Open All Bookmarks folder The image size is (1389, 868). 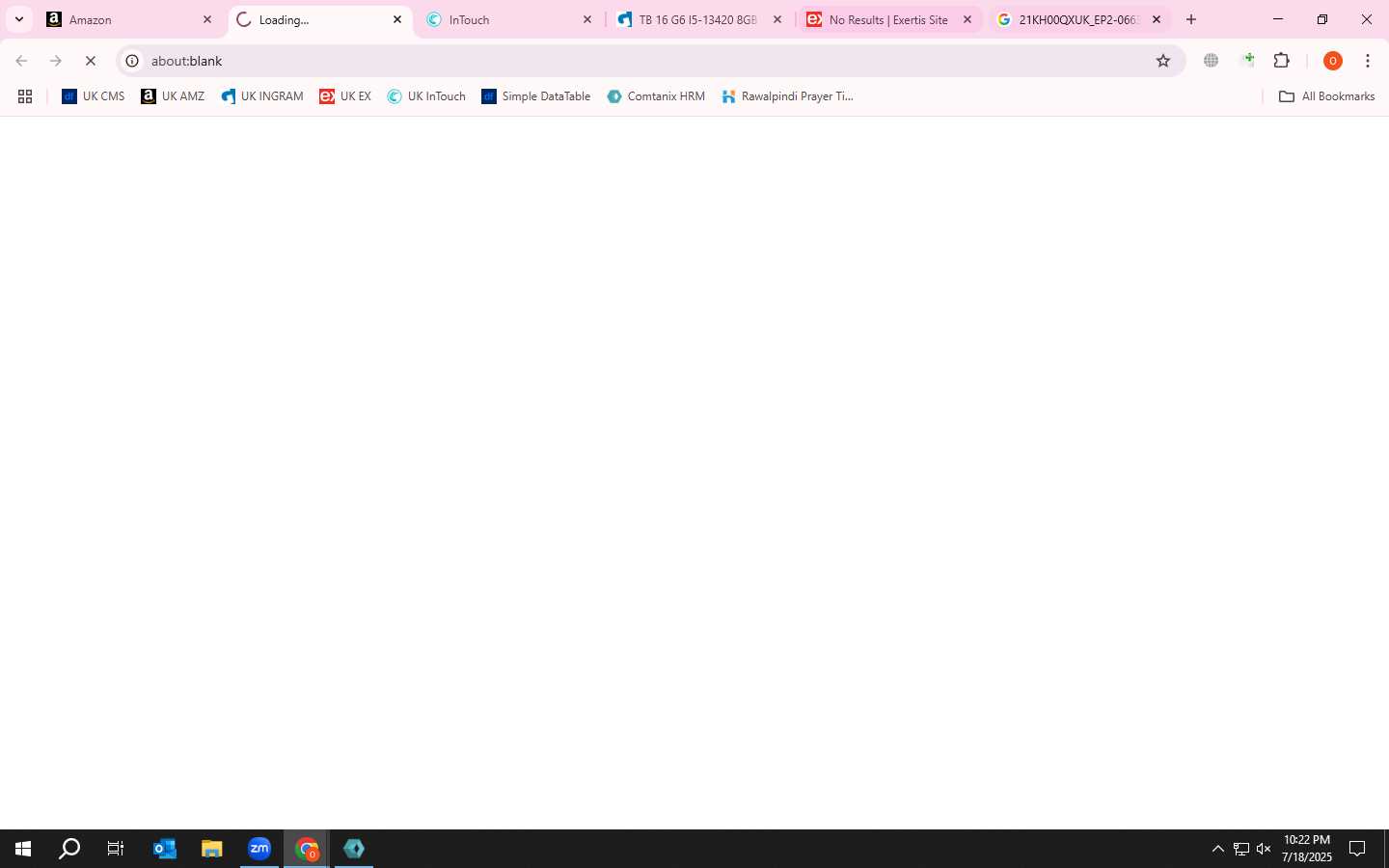(x=1327, y=96)
